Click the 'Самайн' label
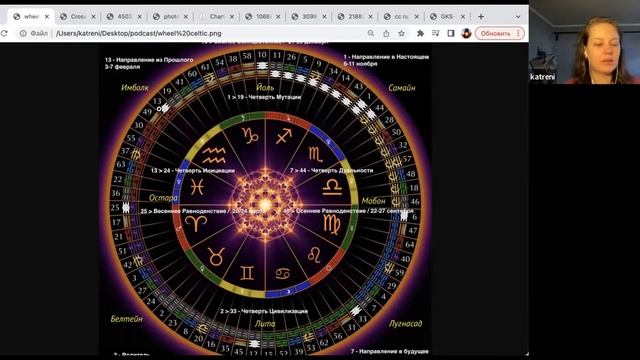640x360 pixels. [402, 87]
